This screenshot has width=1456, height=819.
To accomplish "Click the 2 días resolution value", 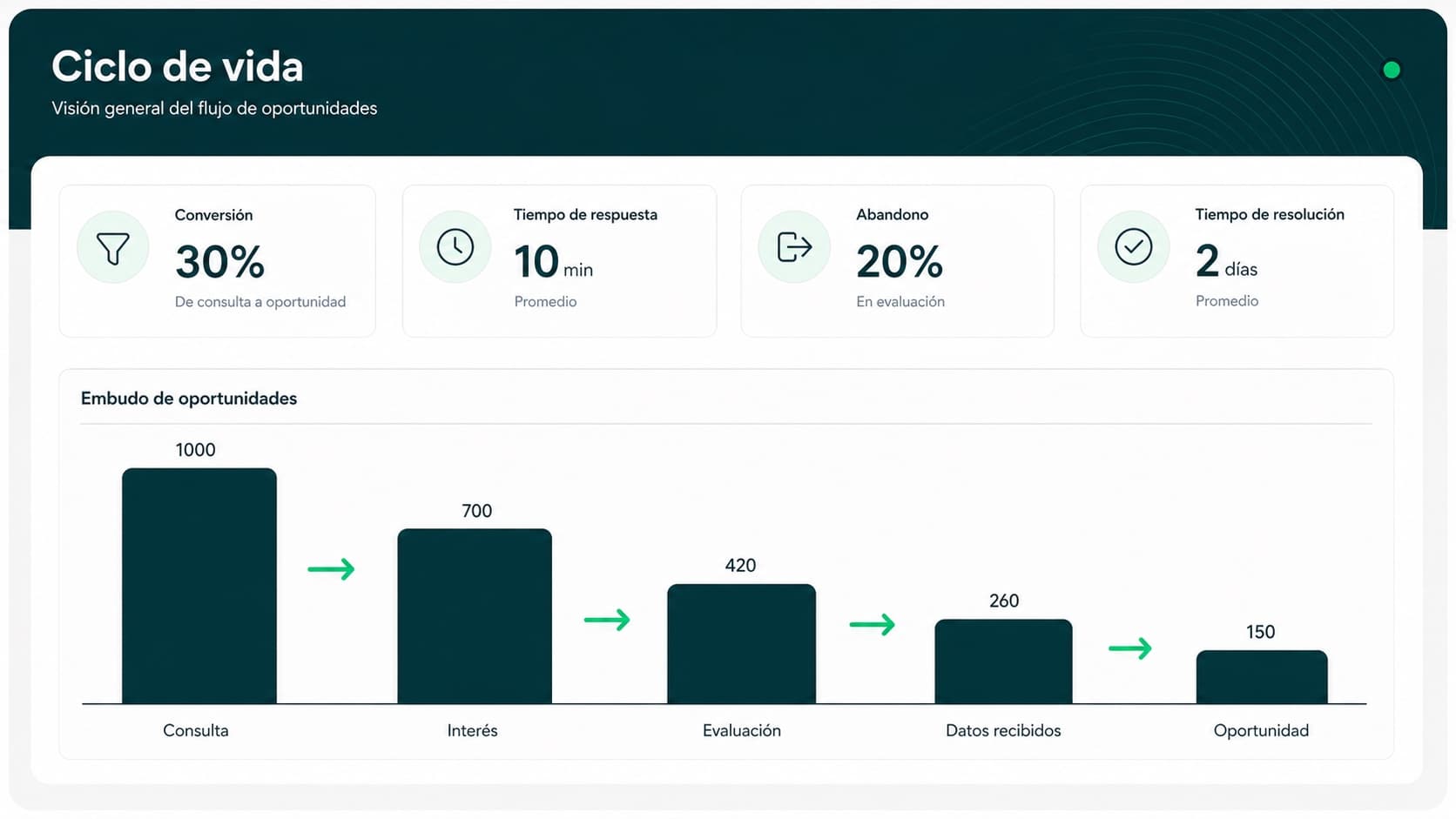I will (x=1227, y=261).
